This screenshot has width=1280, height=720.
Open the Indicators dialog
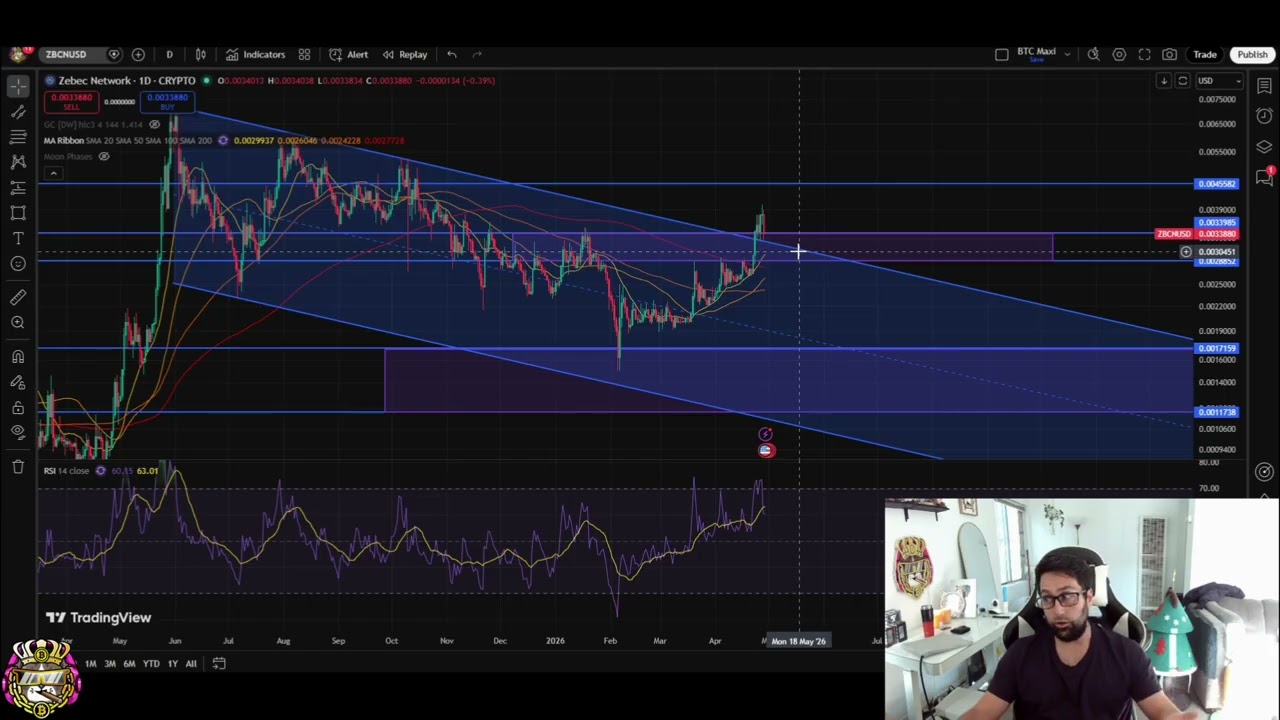pyautogui.click(x=255, y=54)
